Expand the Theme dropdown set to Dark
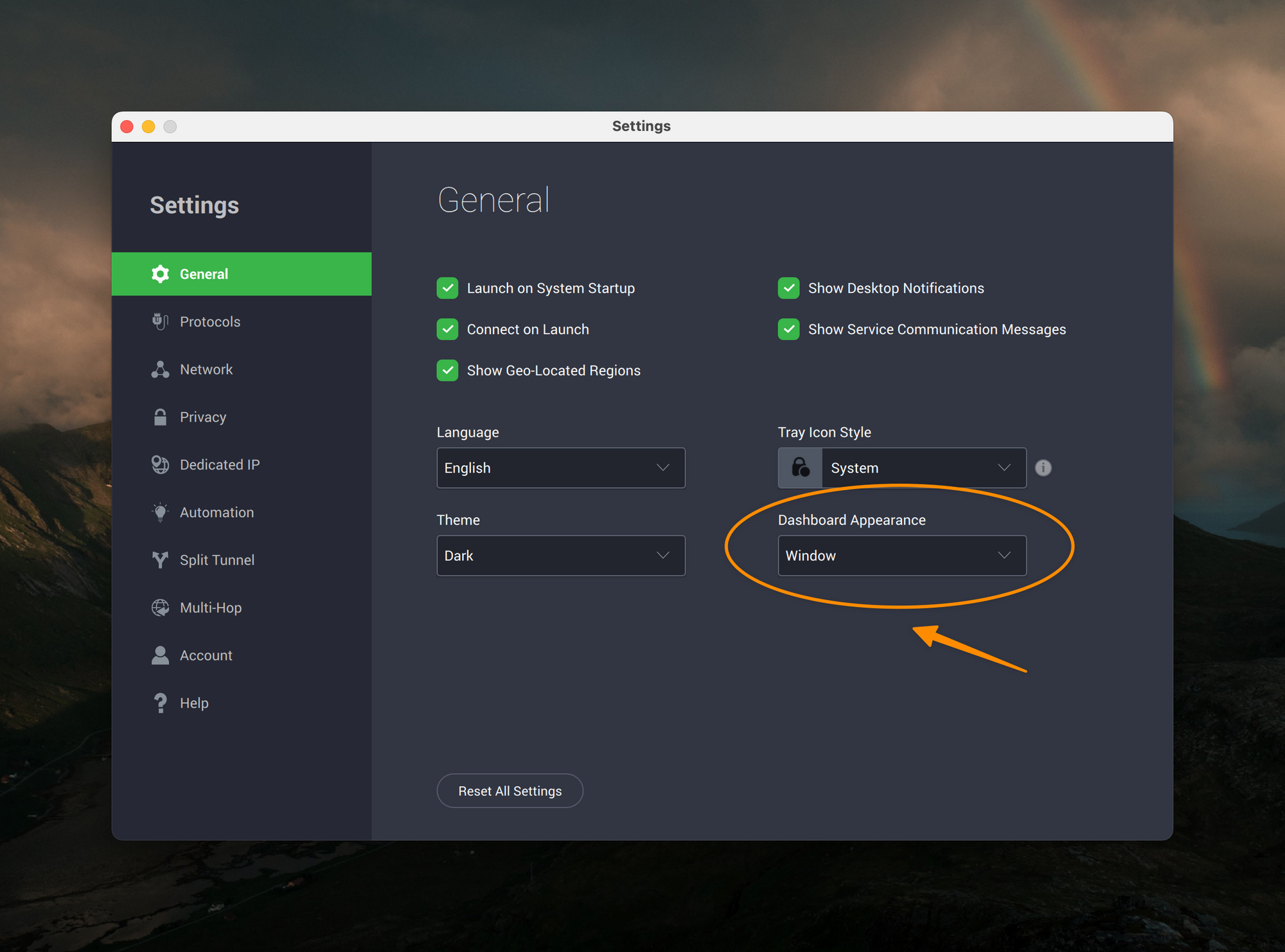 (560, 556)
